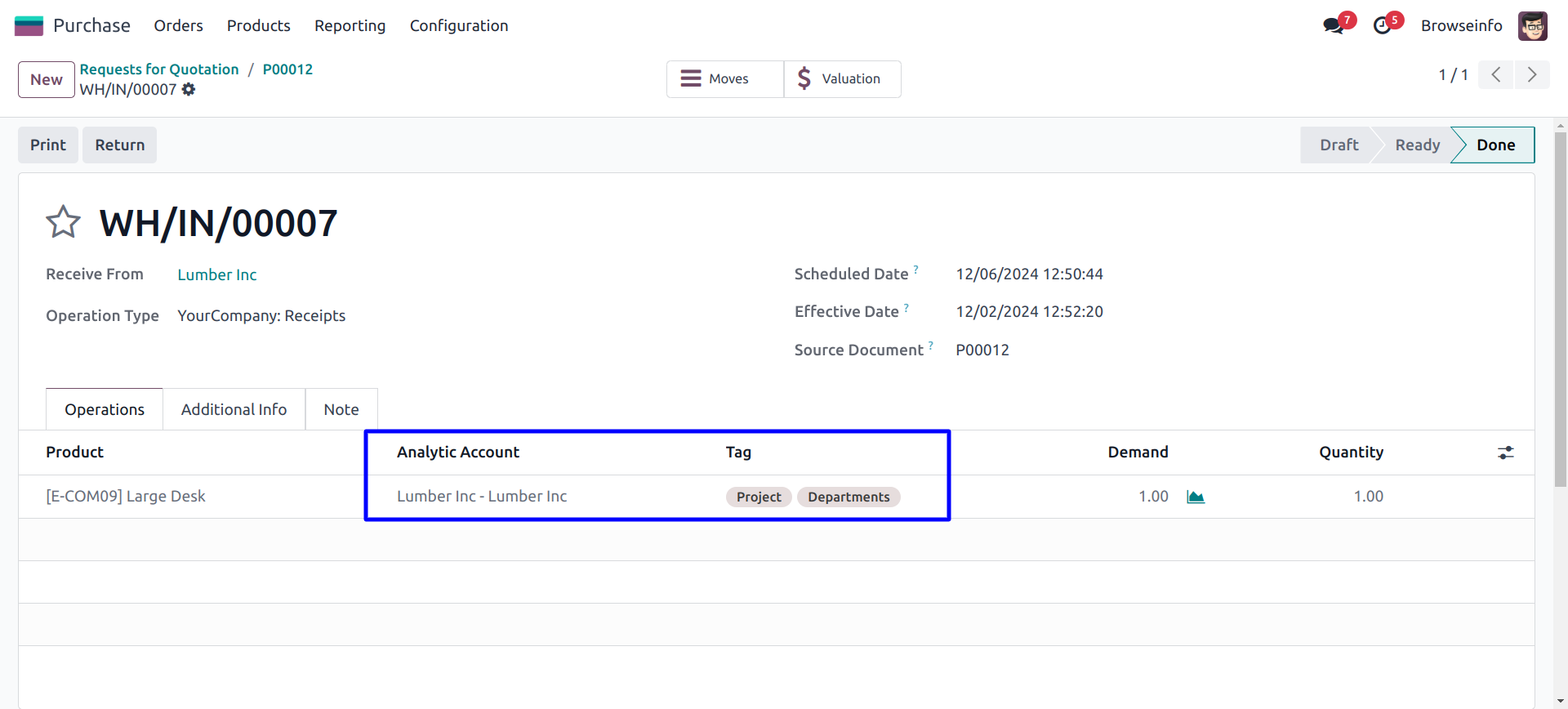Screen dimensions: 1568x709
Task: Toggle the favorite star for WH/IN/00007
Action: coord(63,222)
